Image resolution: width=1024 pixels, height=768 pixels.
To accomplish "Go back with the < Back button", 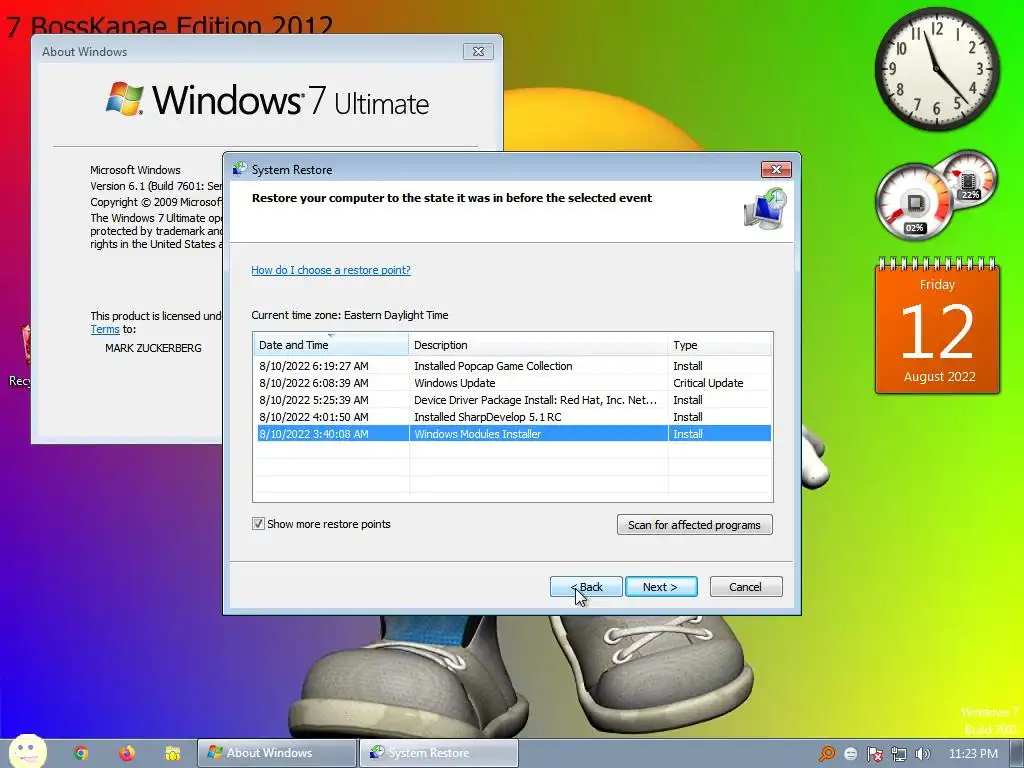I will click(586, 586).
